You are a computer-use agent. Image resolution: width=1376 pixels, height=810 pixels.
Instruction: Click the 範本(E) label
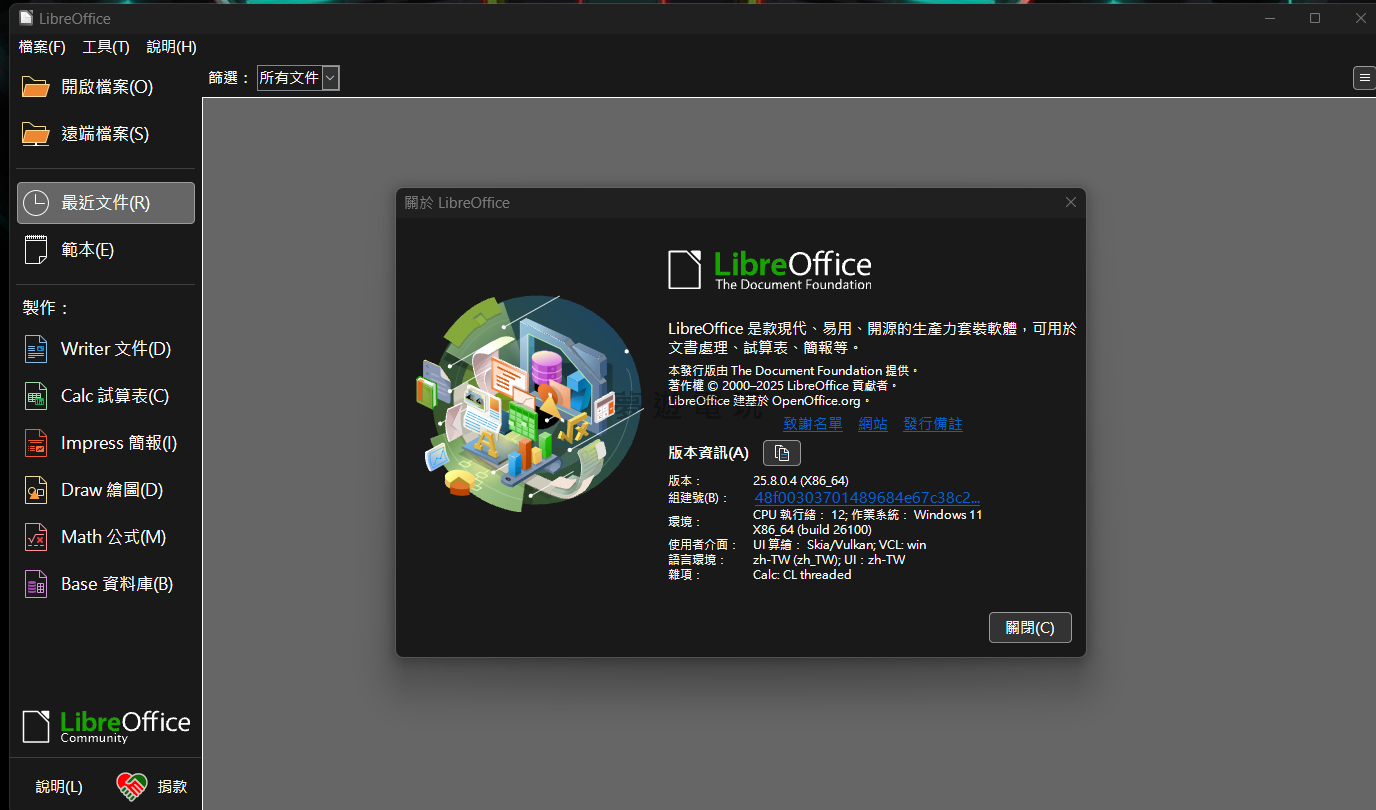(88, 250)
